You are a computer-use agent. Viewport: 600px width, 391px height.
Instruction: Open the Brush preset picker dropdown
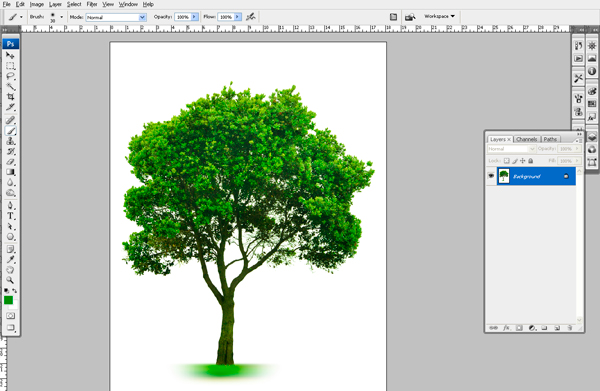(61, 17)
